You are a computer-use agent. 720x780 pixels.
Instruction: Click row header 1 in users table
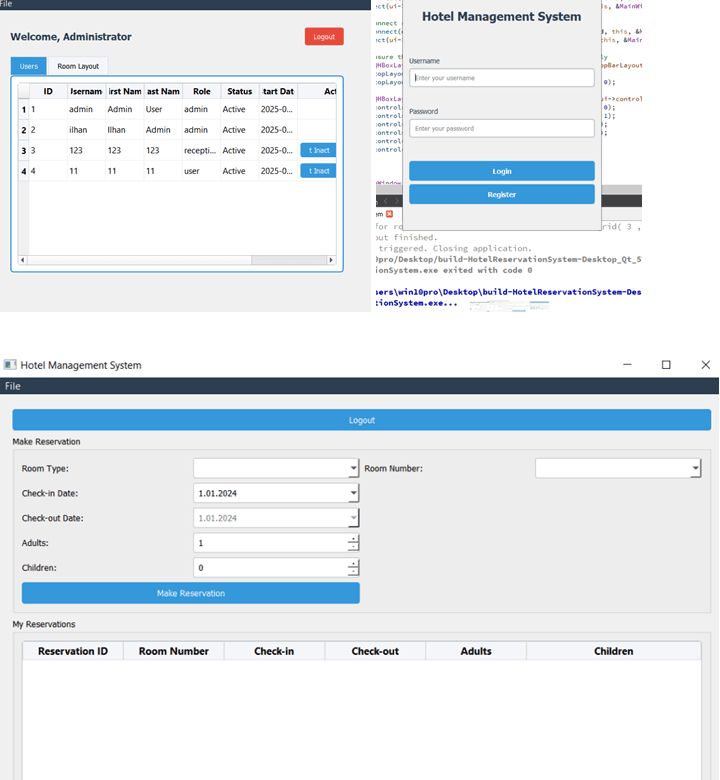click(x=23, y=109)
